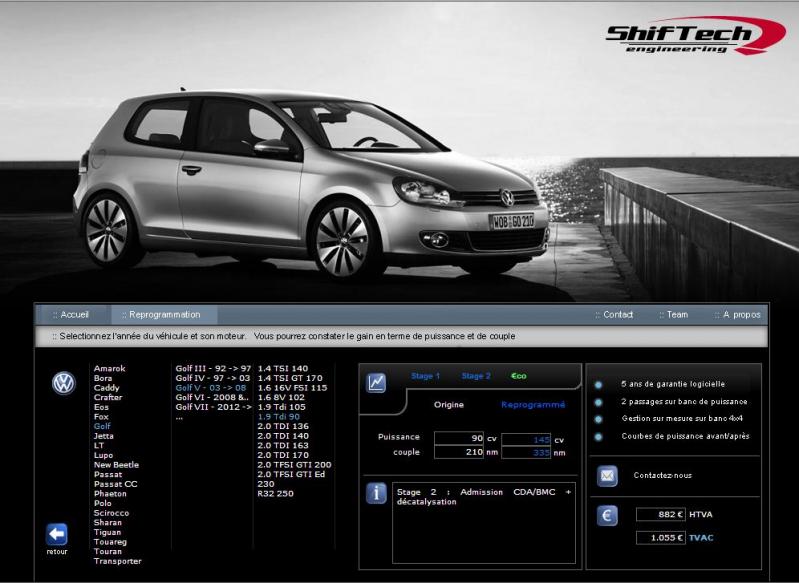Pick the 1.4 TSI GT 170 engine
Viewport: 799px width, 583px height.
(290, 378)
